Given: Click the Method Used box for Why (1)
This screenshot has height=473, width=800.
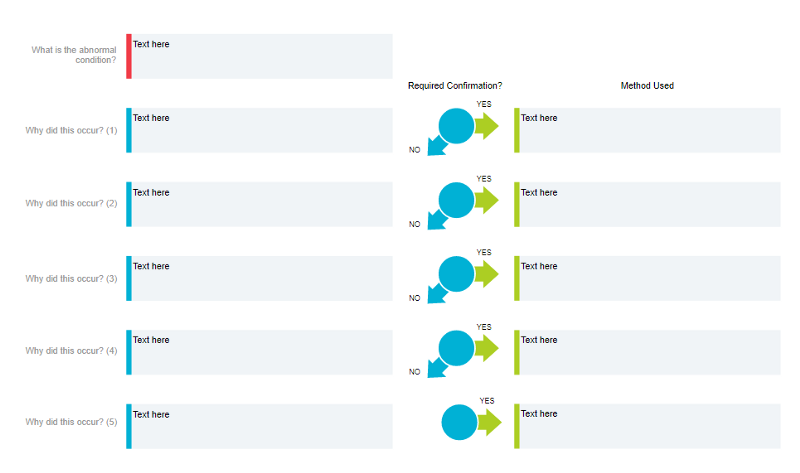Looking at the screenshot, I should click(x=649, y=130).
